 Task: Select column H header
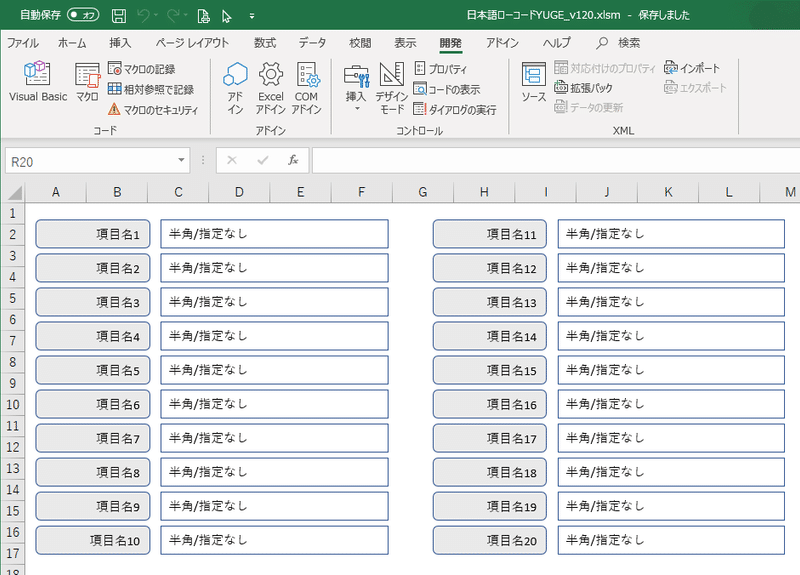coord(484,192)
